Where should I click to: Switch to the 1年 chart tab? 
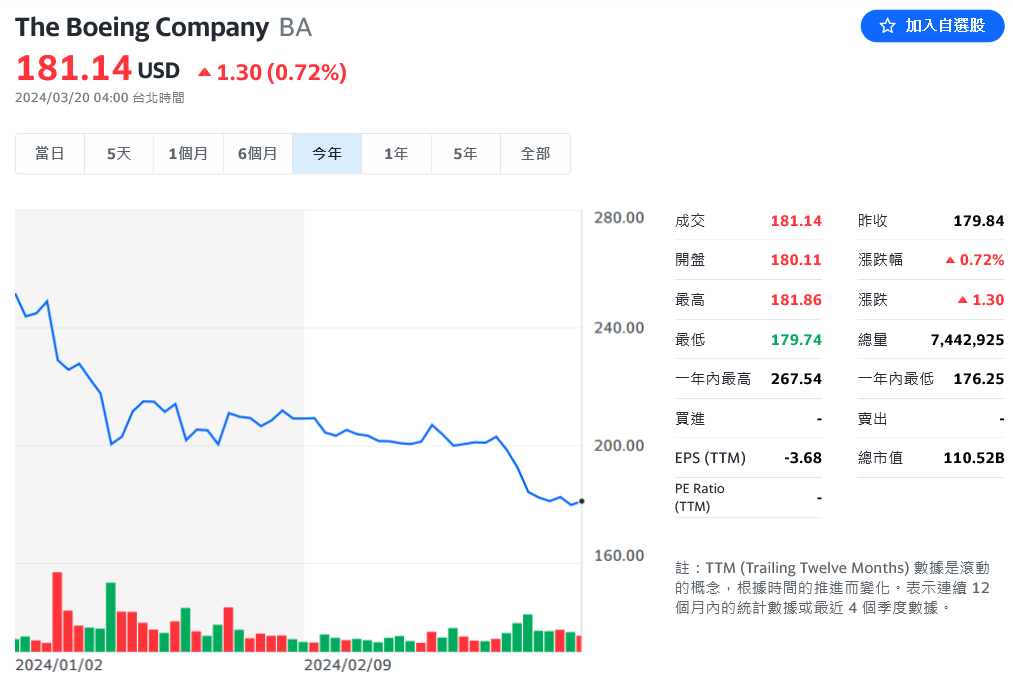pyautogui.click(x=396, y=154)
